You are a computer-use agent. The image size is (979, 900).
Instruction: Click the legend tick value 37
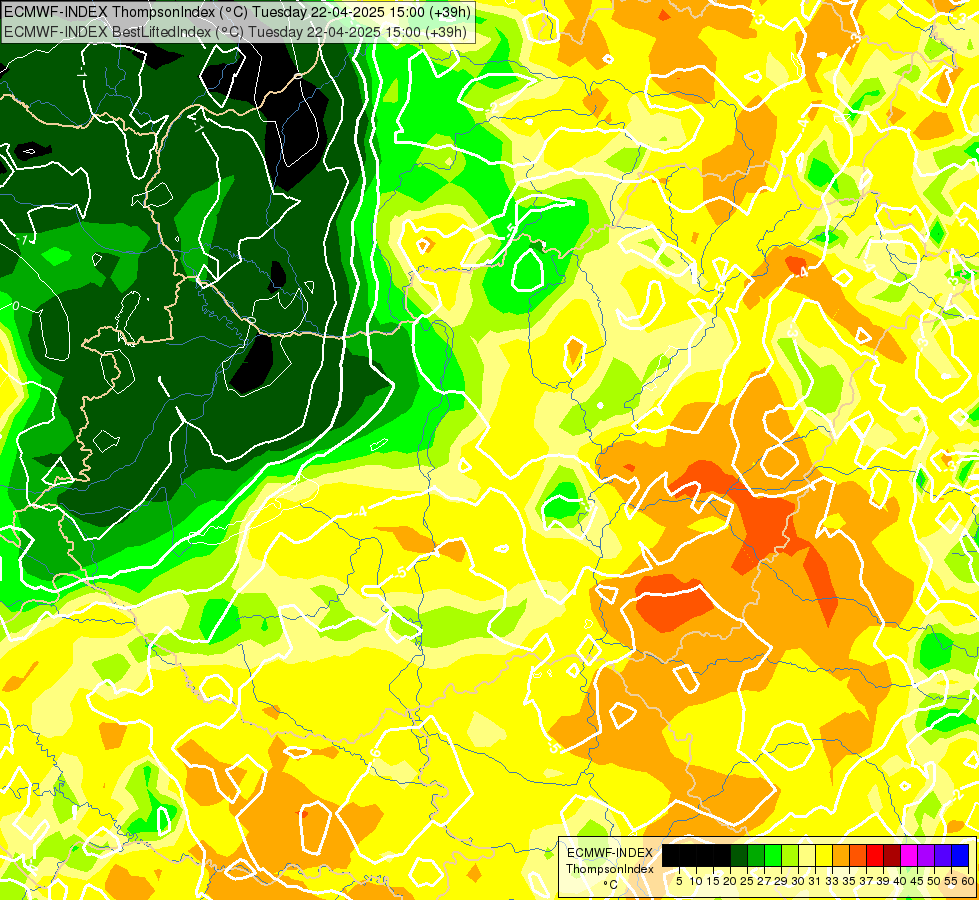[x=866, y=881]
